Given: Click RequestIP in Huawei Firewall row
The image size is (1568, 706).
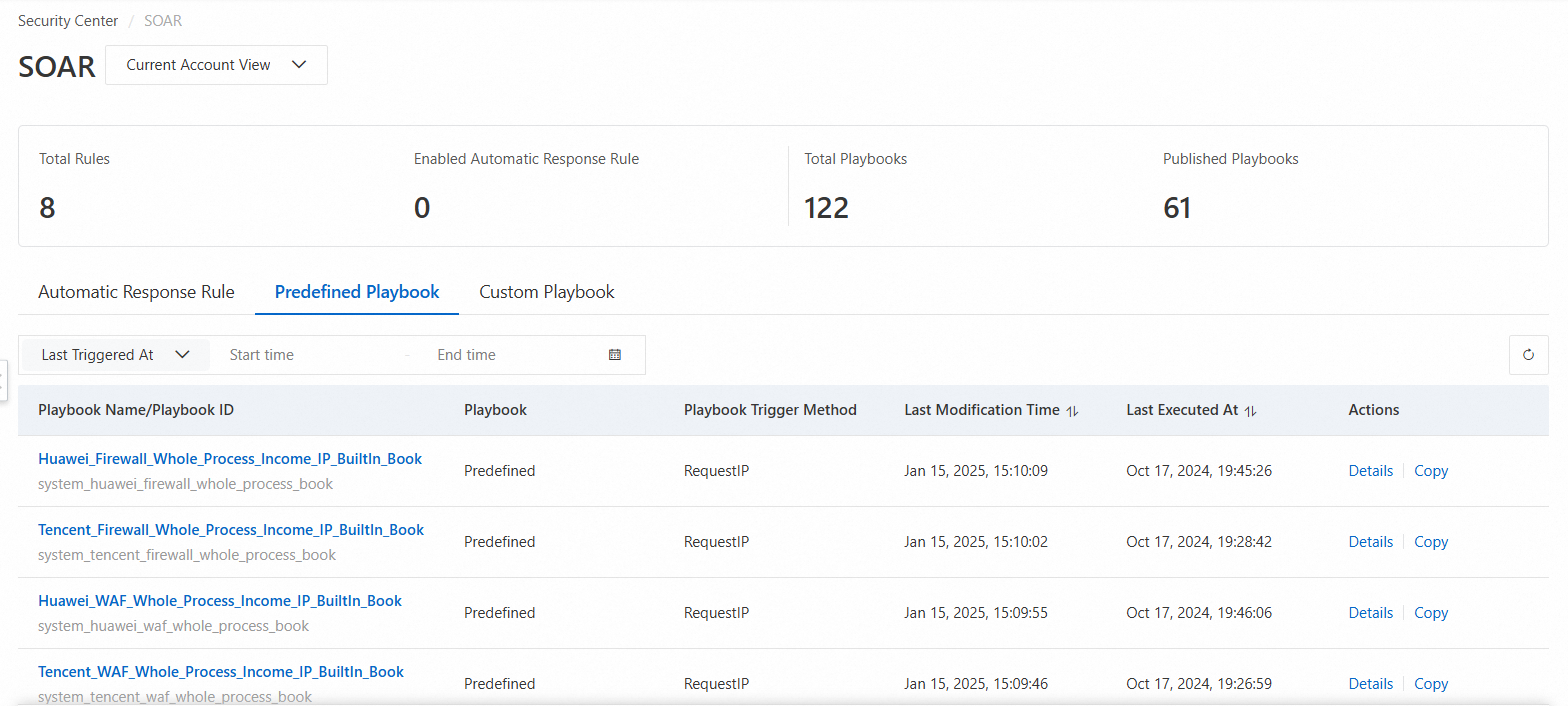Looking at the screenshot, I should [x=716, y=471].
